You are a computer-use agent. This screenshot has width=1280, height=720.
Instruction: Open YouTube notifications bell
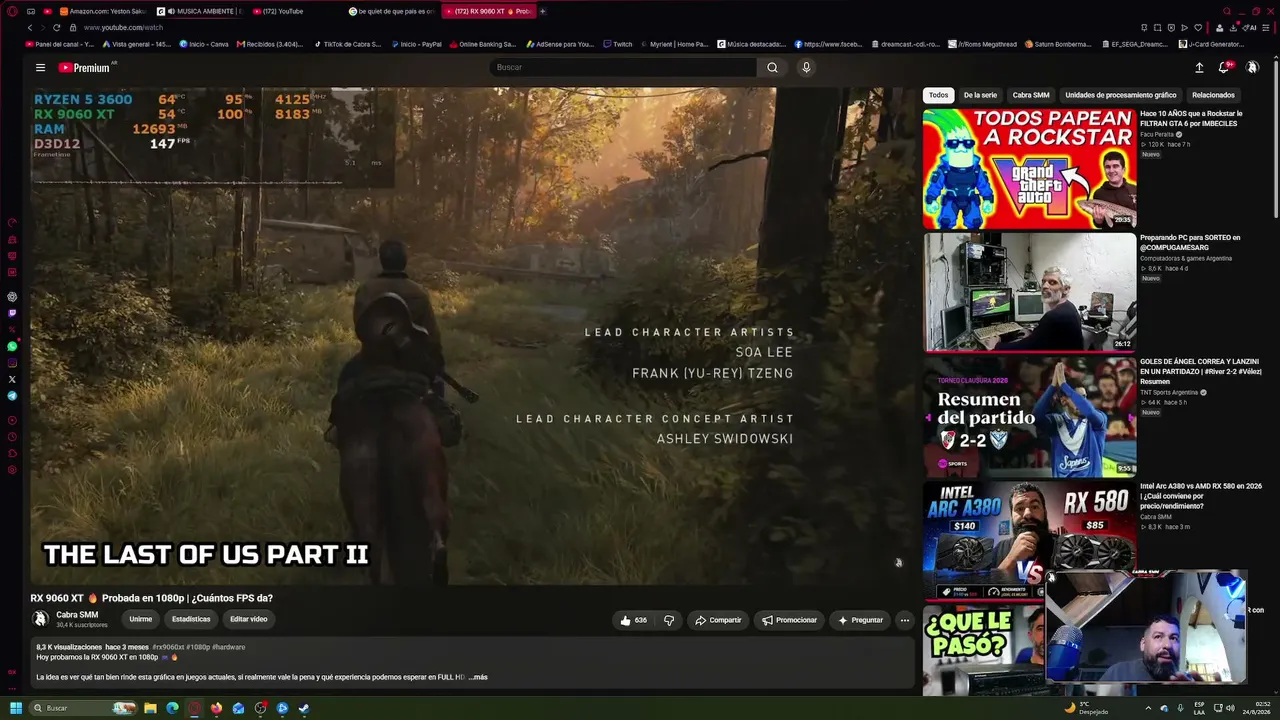(x=1223, y=68)
